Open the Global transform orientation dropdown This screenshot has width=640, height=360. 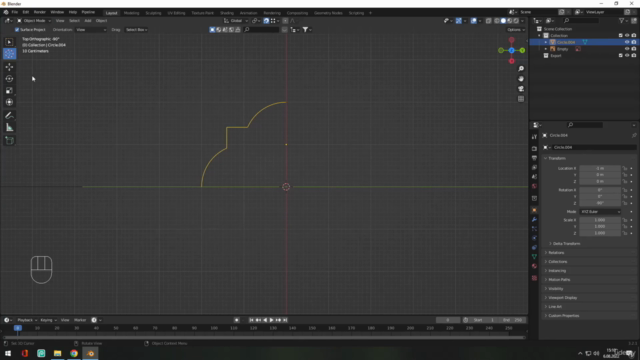[236, 21]
